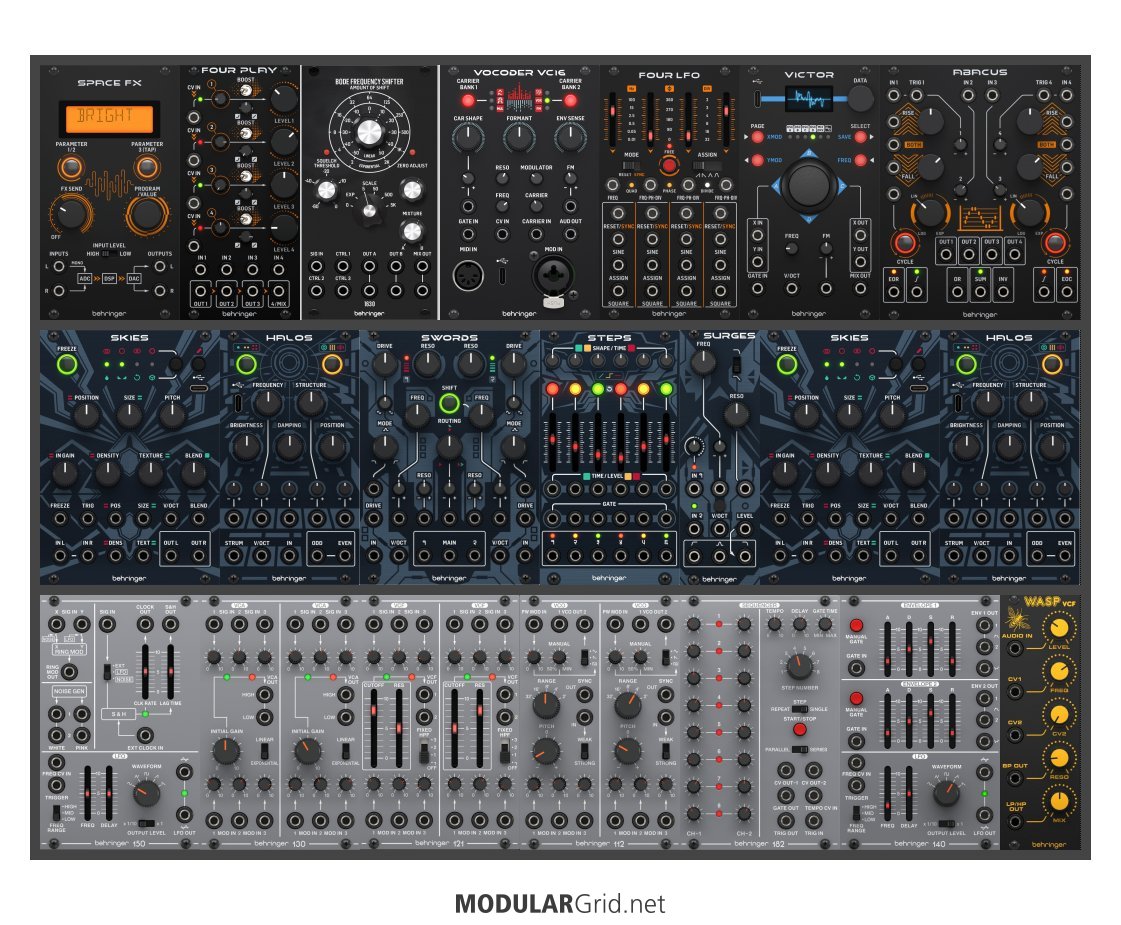Toggle Four LFO Mode Reset/Sync switch

631,165
